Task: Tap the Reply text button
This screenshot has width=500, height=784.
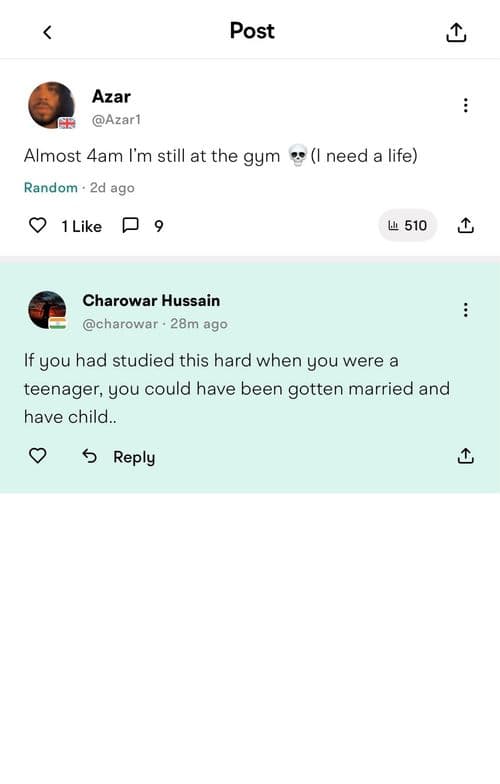Action: point(134,457)
